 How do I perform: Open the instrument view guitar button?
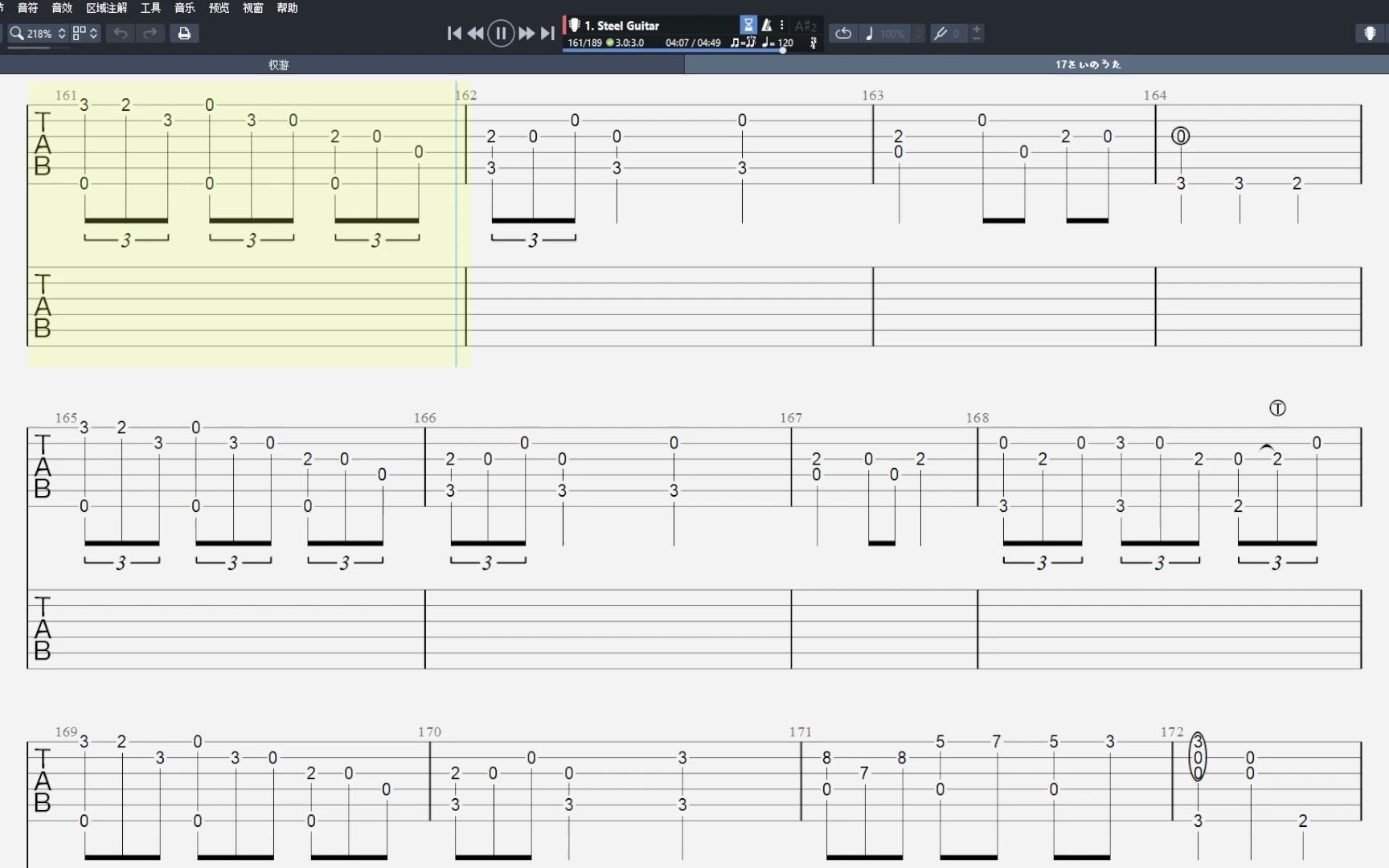point(1370,33)
